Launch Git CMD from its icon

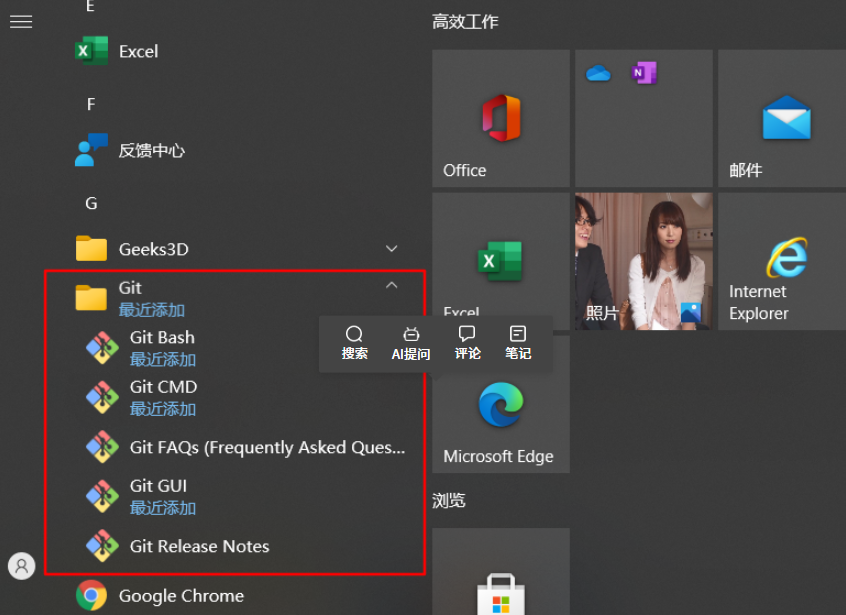(103, 398)
